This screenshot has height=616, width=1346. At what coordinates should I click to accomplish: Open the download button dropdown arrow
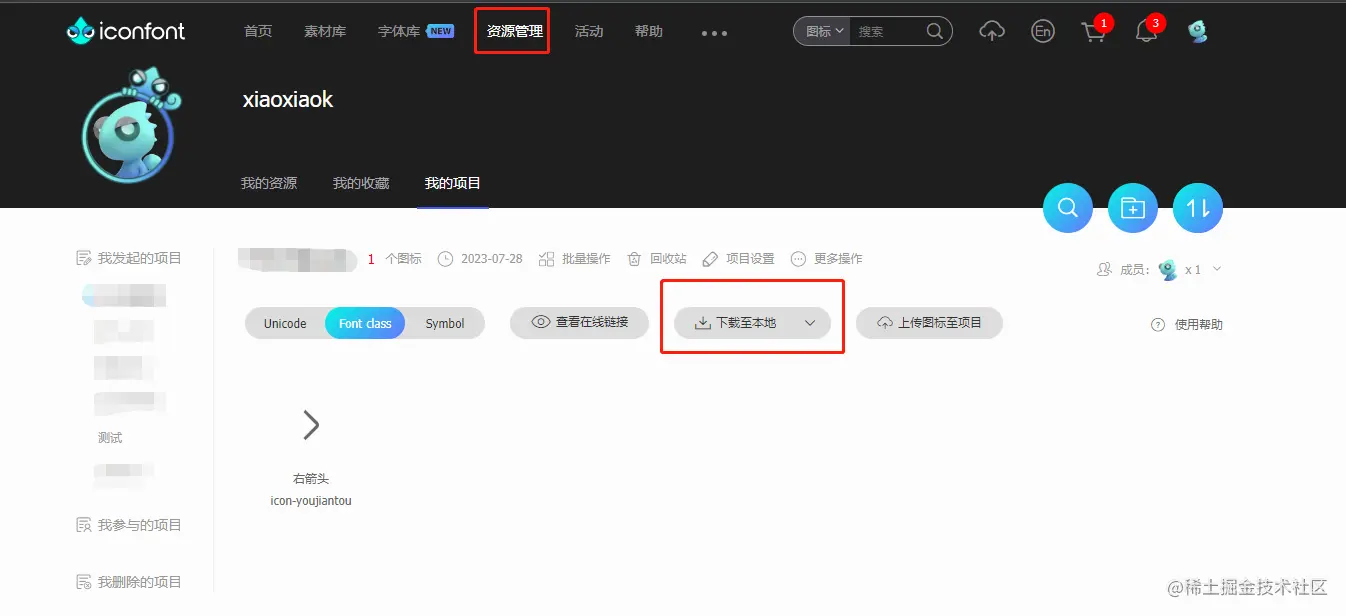810,323
